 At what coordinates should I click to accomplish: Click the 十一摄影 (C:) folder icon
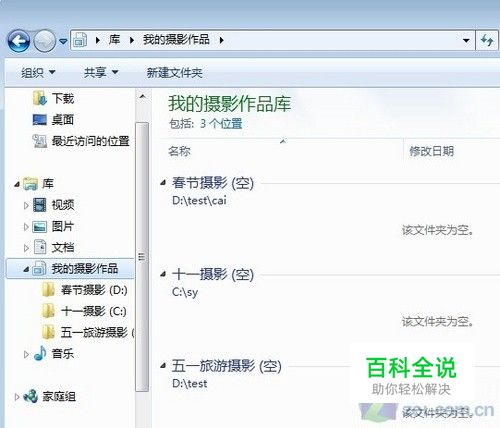click(49, 311)
